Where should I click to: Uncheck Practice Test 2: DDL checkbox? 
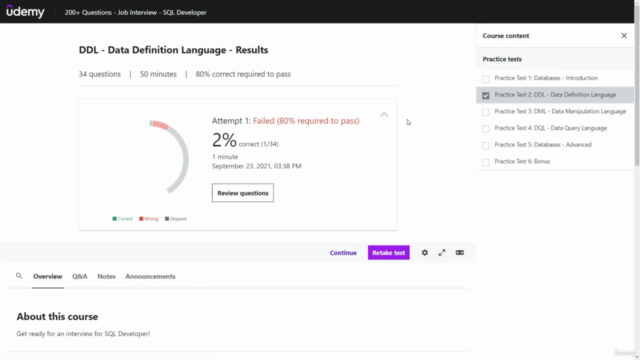[486, 95]
